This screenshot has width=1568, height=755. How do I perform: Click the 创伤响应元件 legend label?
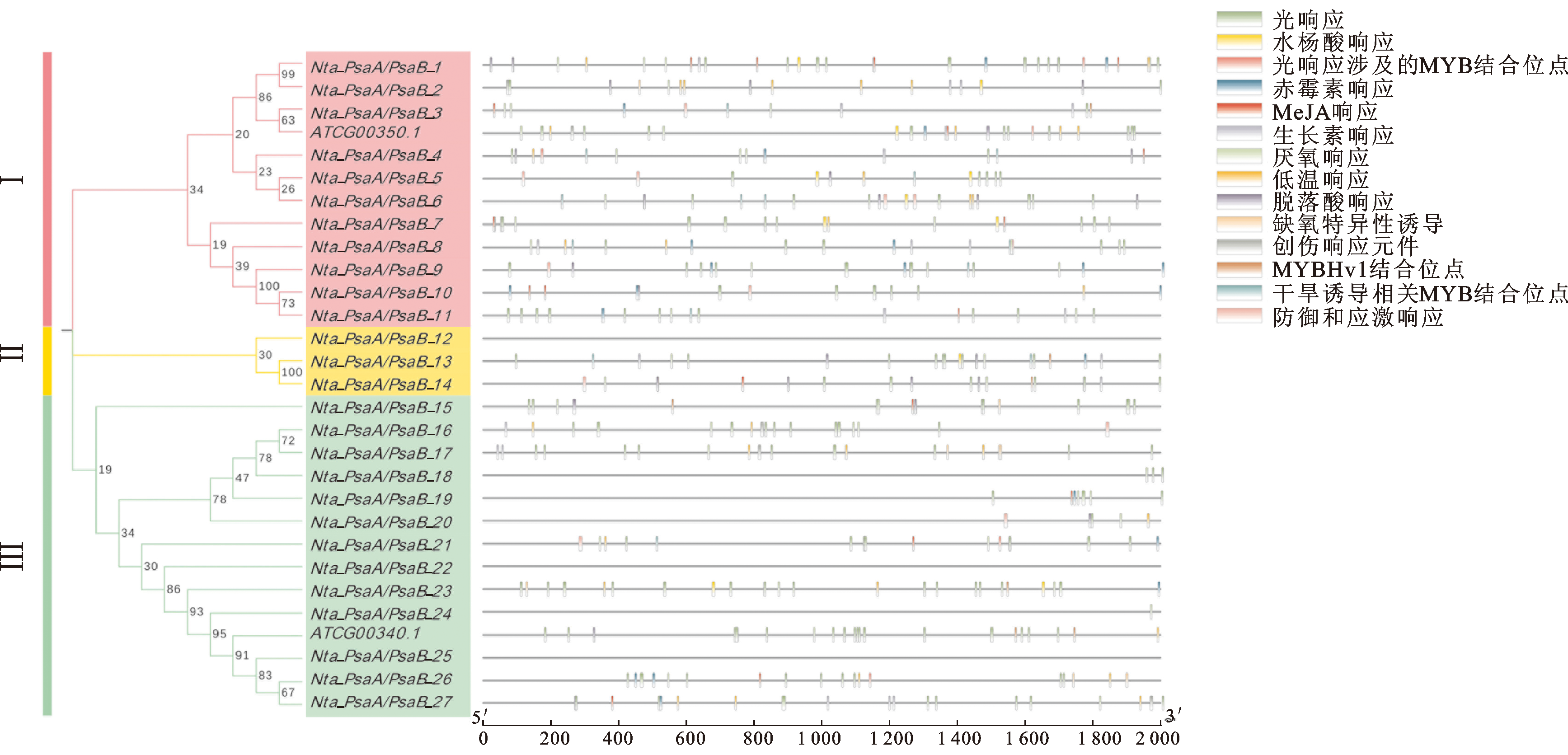click(x=1345, y=247)
